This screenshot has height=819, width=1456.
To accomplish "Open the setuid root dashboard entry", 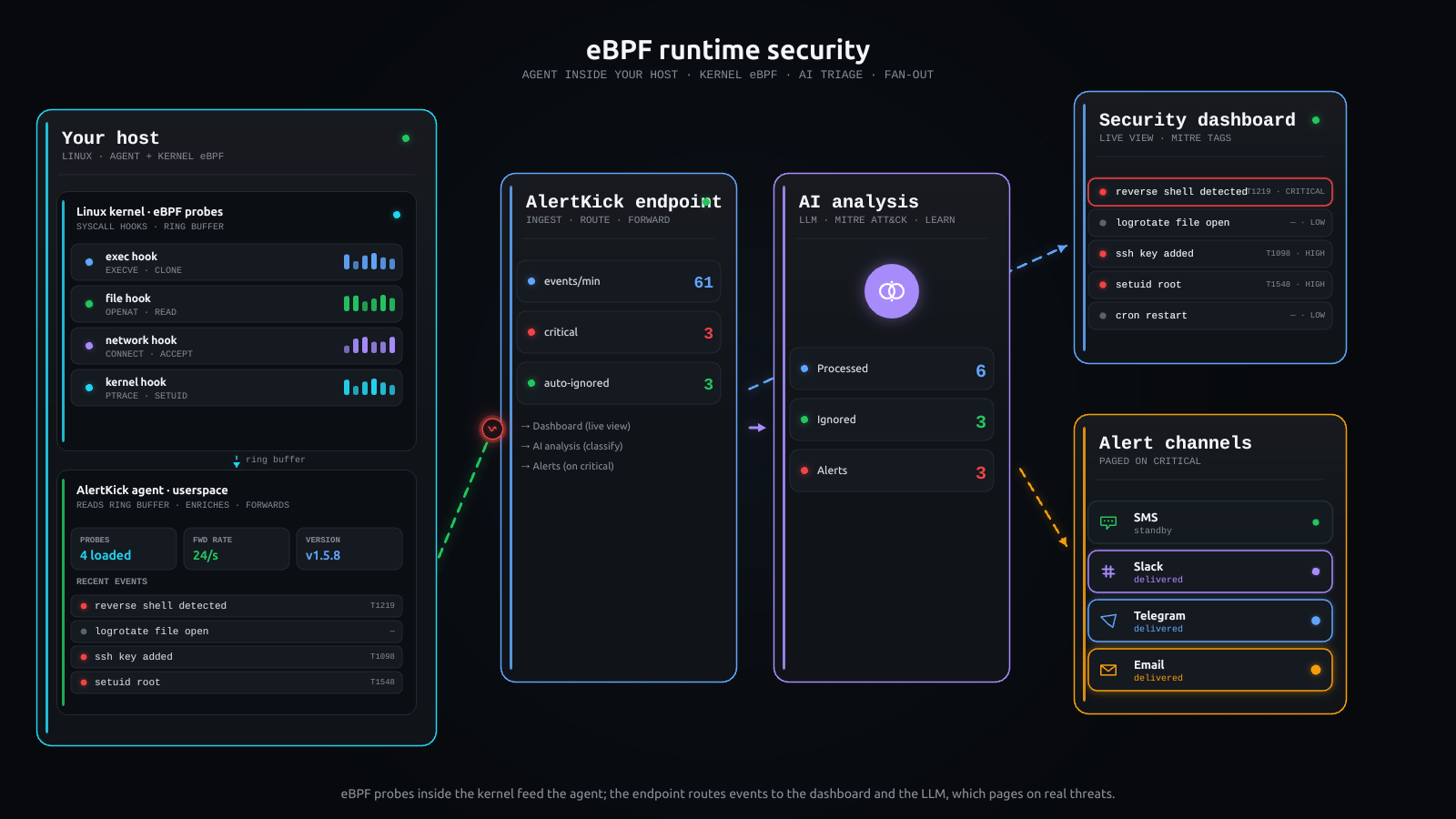I will click(1210, 285).
